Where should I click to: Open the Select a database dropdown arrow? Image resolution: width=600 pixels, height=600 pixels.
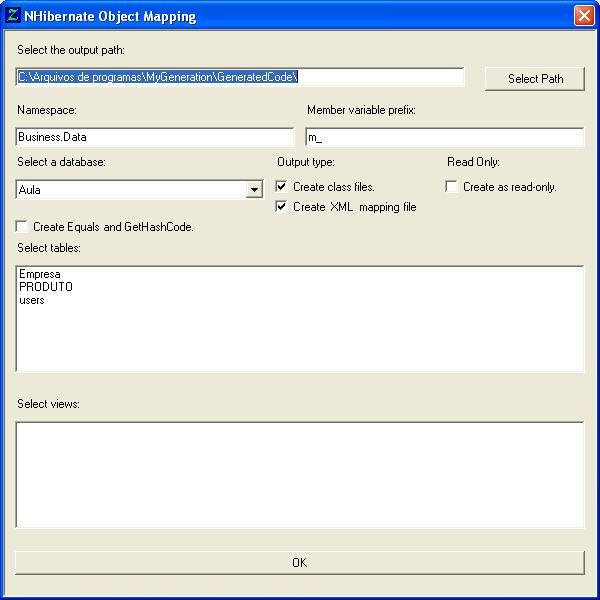(x=254, y=190)
